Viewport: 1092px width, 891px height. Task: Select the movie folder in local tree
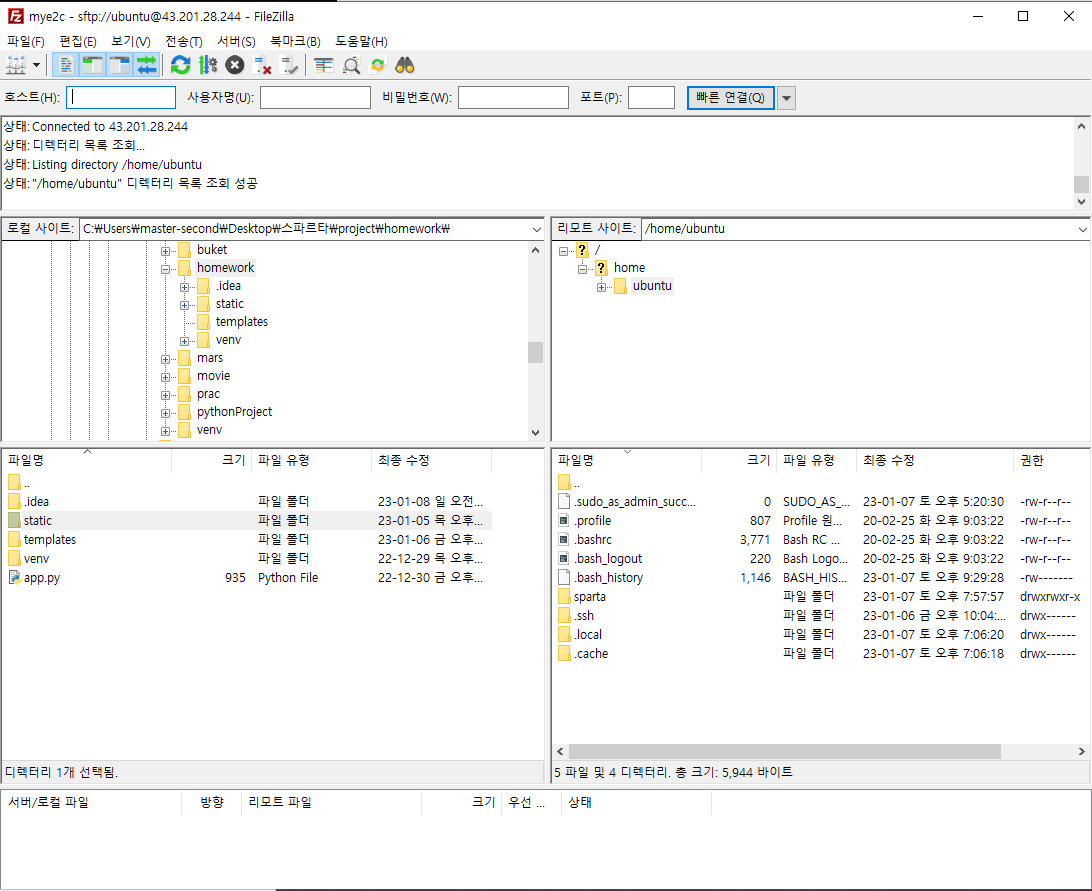point(213,375)
